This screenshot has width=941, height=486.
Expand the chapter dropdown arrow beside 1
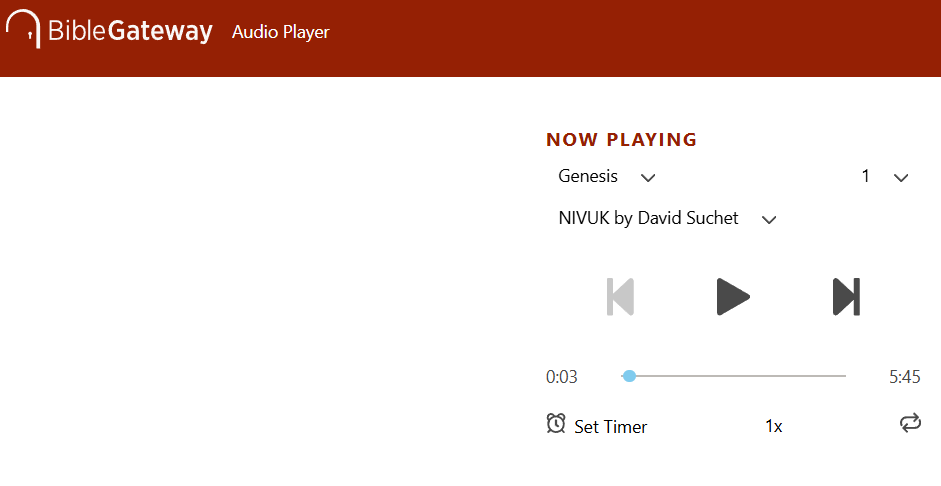click(x=901, y=178)
